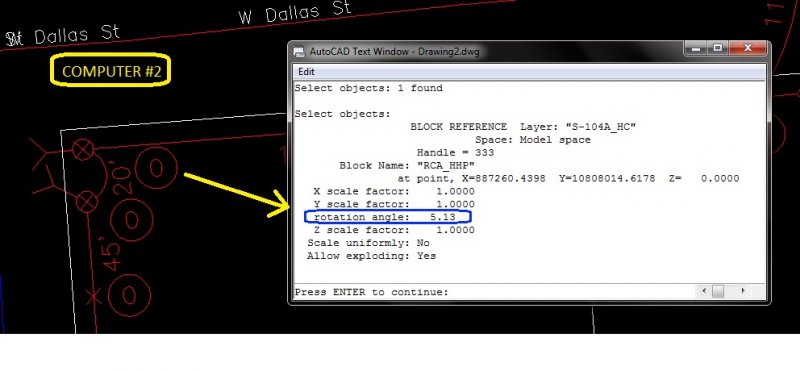800x371 pixels.
Task: Select the top crossed-circle symbol in drawing
Action: click(x=83, y=150)
